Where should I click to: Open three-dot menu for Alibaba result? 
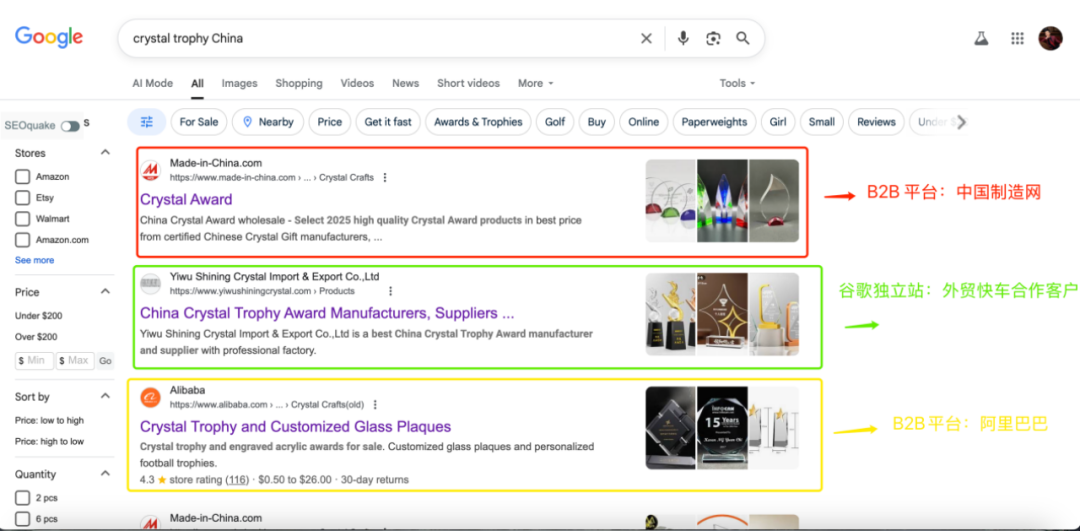point(375,405)
